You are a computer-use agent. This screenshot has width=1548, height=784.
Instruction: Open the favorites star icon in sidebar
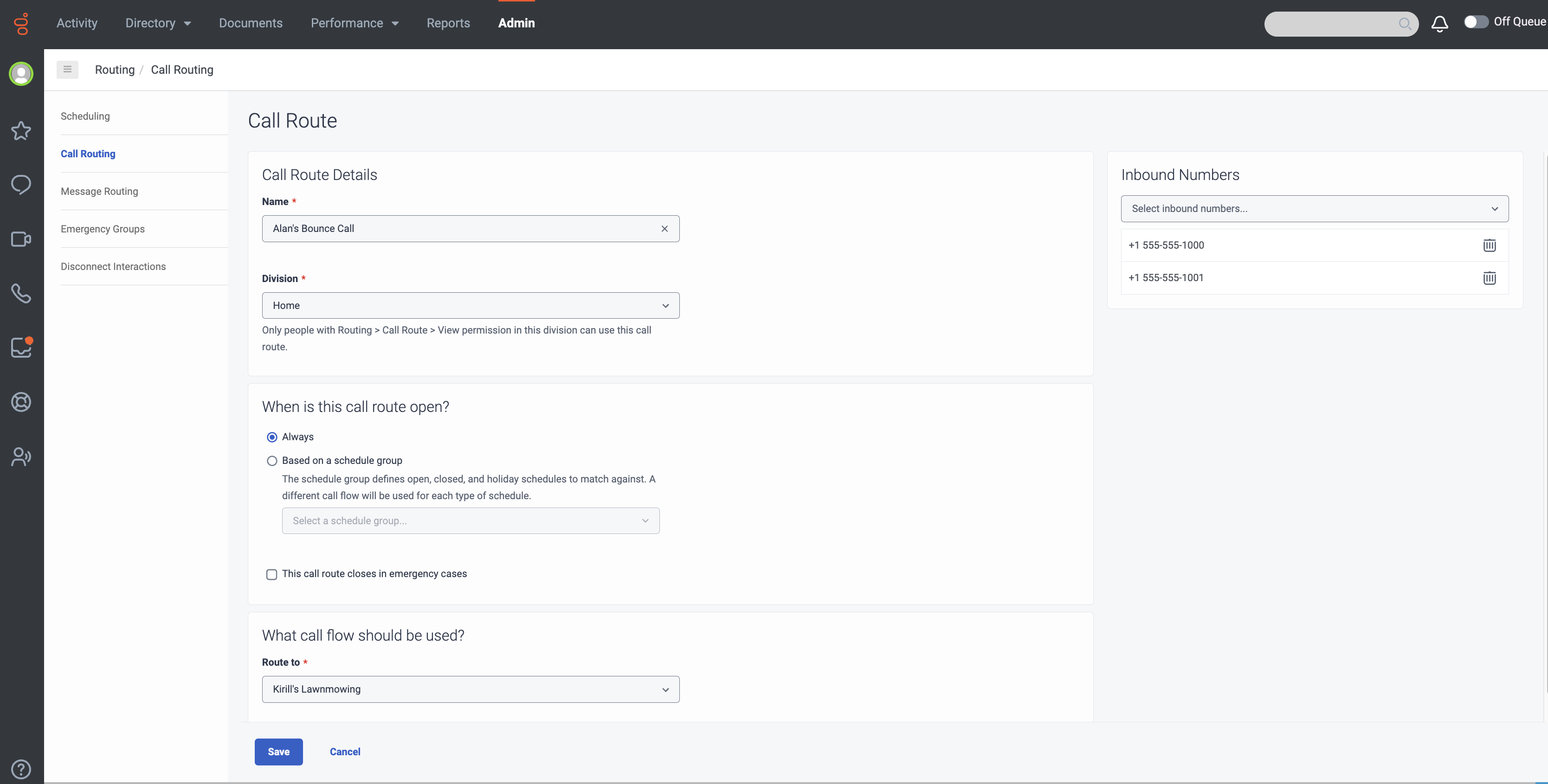(21, 131)
